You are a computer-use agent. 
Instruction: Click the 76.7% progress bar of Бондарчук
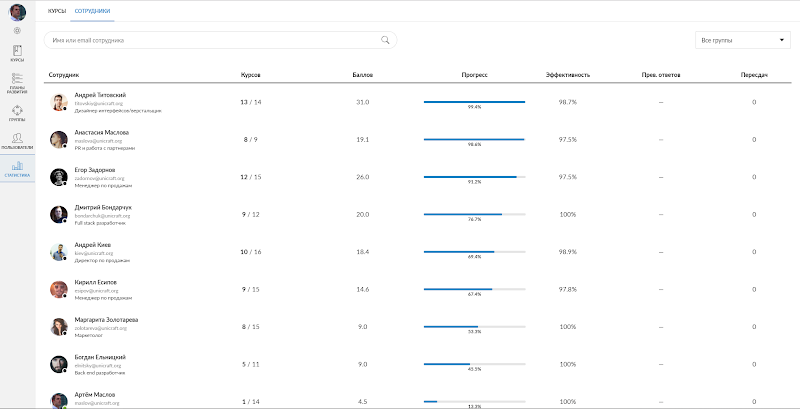point(474,214)
